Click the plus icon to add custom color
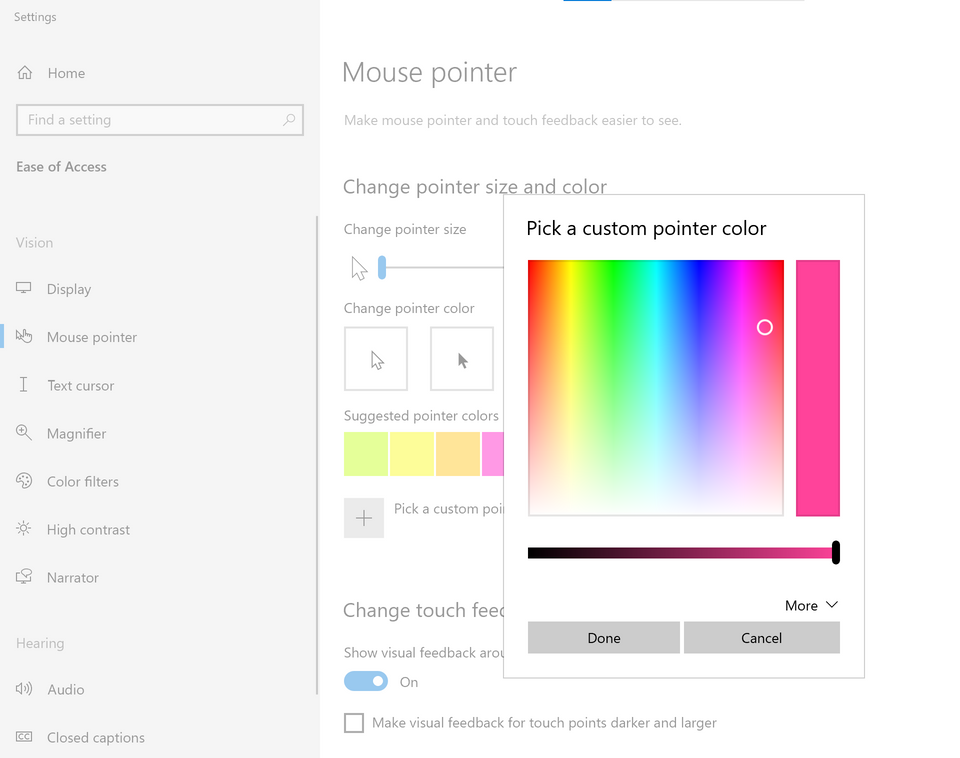 364,518
